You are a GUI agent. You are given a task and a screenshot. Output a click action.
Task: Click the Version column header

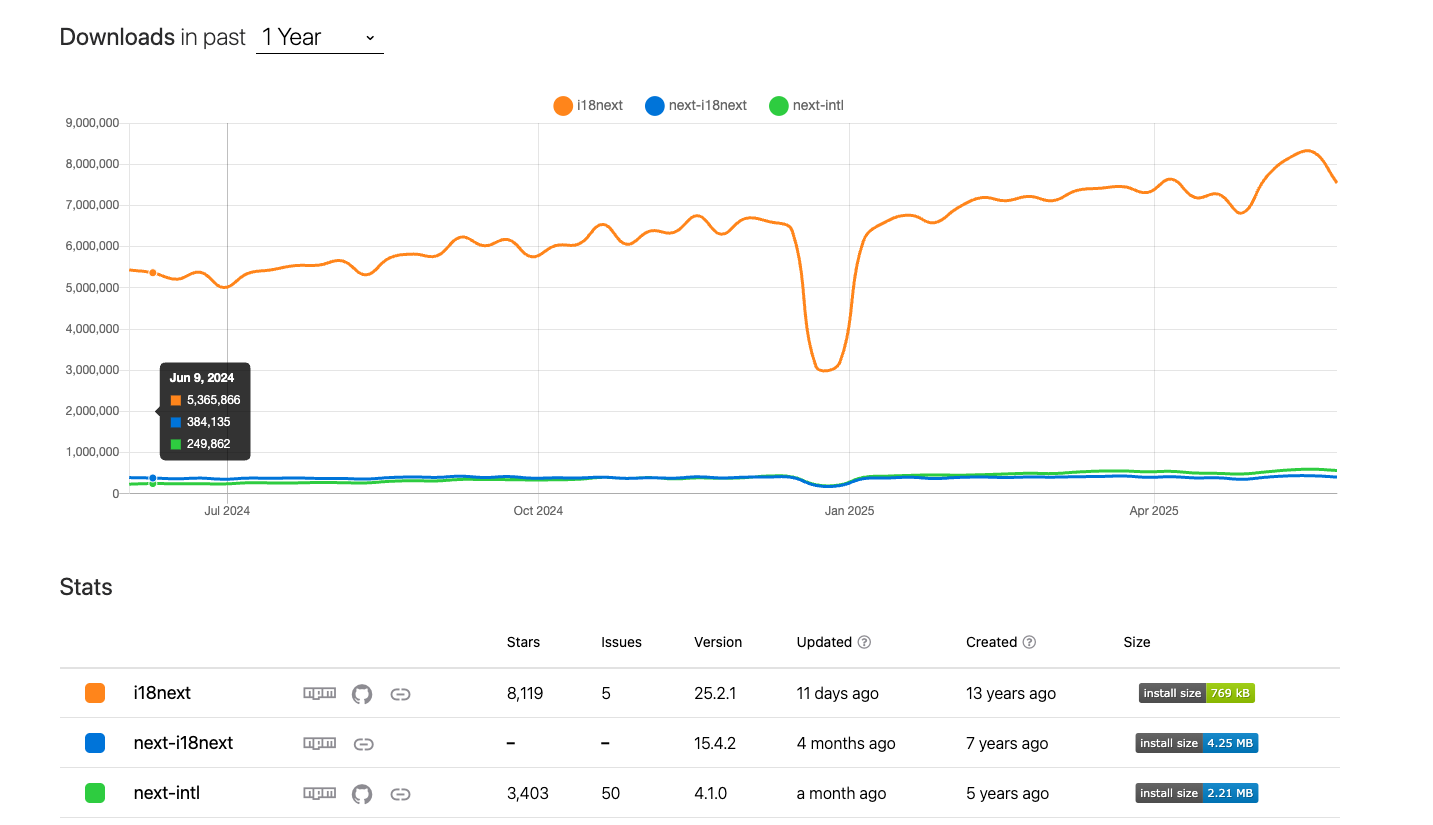click(718, 642)
